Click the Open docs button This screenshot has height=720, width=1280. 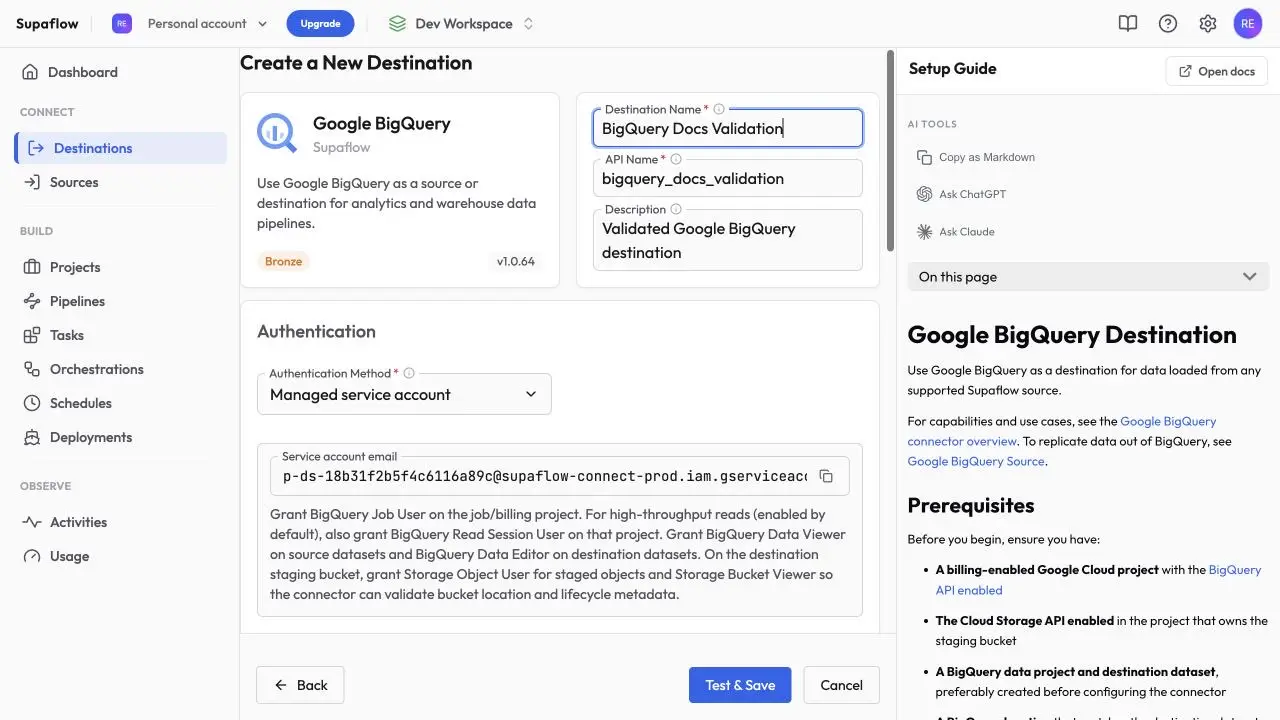(x=1216, y=71)
